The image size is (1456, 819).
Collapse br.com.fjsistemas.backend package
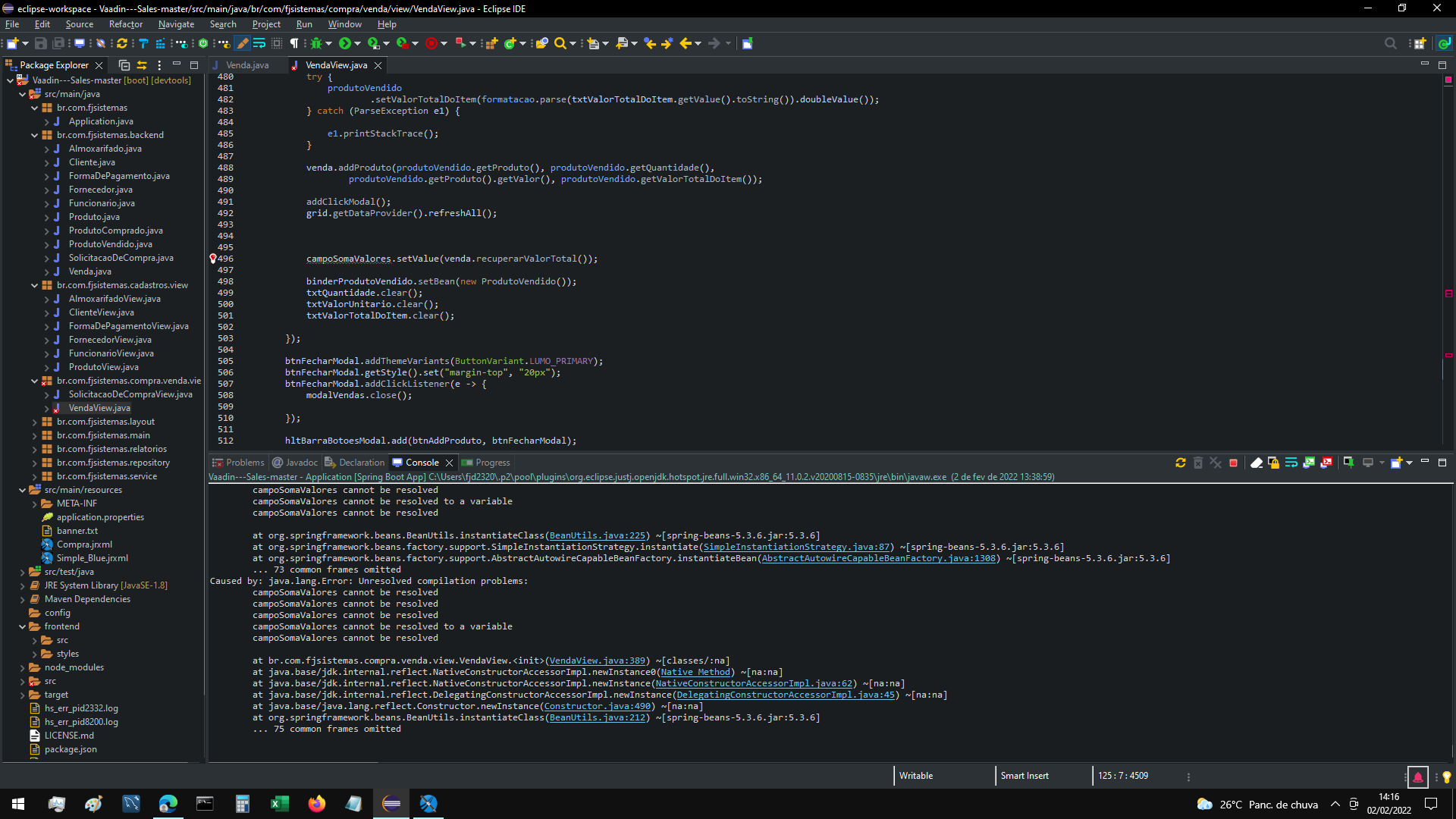click(x=34, y=135)
